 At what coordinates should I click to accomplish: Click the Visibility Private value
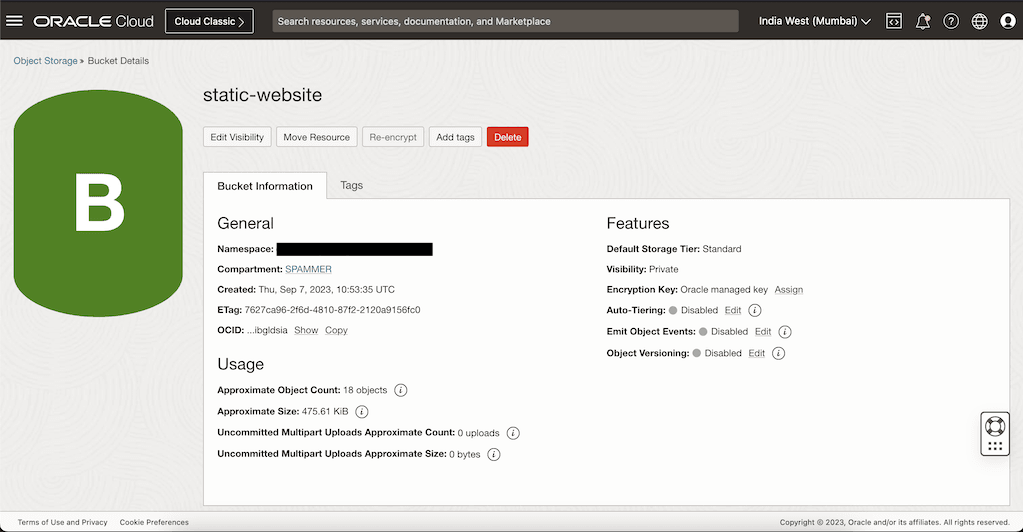click(x=664, y=269)
